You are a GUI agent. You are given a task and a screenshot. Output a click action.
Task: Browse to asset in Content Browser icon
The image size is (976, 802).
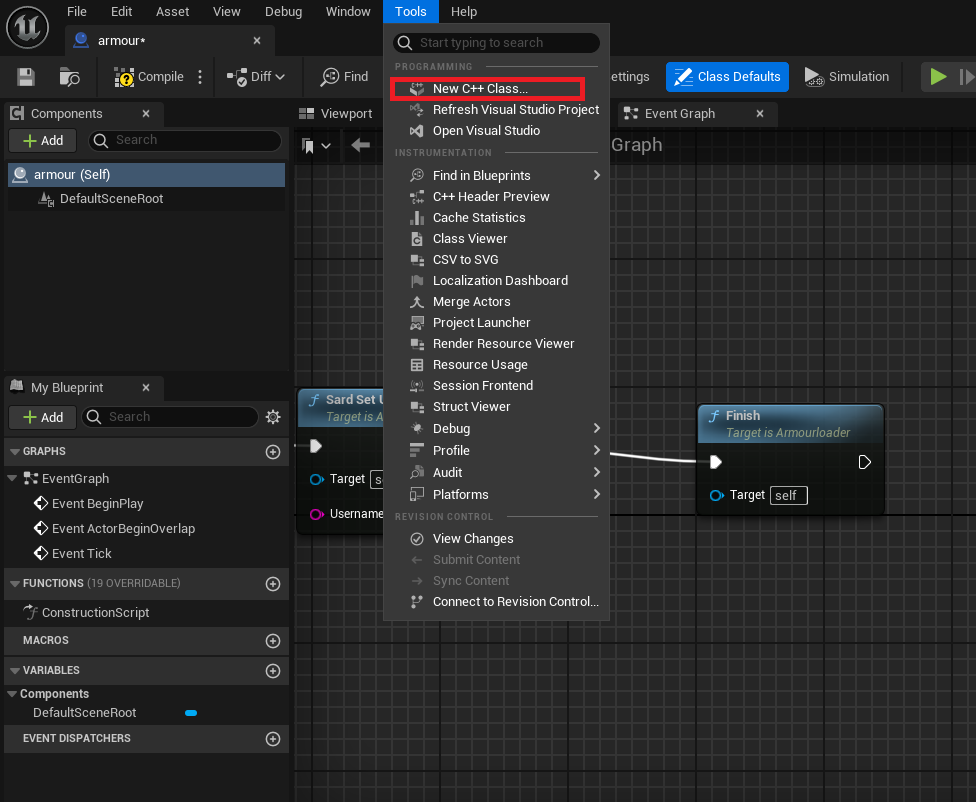69,77
